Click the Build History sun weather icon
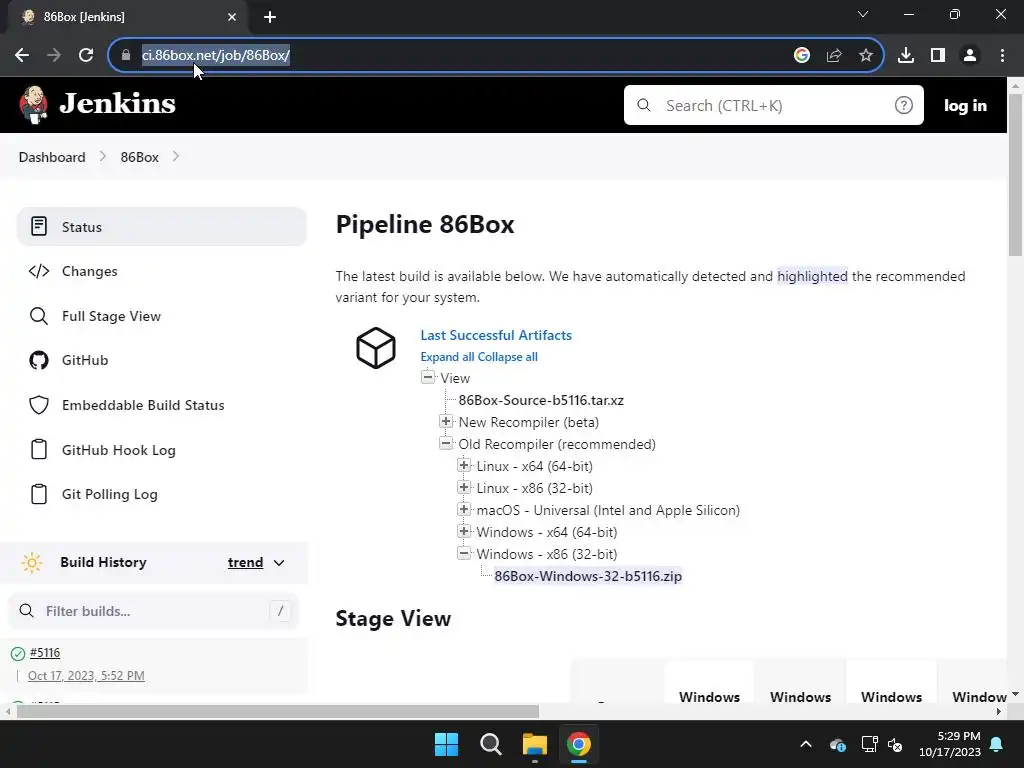Image resolution: width=1024 pixels, height=768 pixels. 31,562
